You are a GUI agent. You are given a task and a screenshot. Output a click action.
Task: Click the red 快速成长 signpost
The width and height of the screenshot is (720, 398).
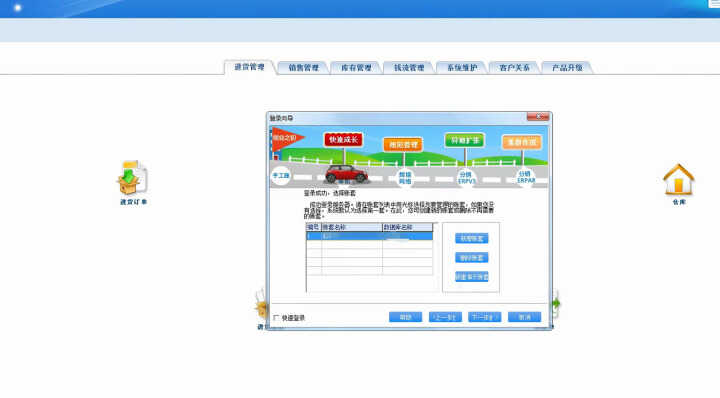343,140
